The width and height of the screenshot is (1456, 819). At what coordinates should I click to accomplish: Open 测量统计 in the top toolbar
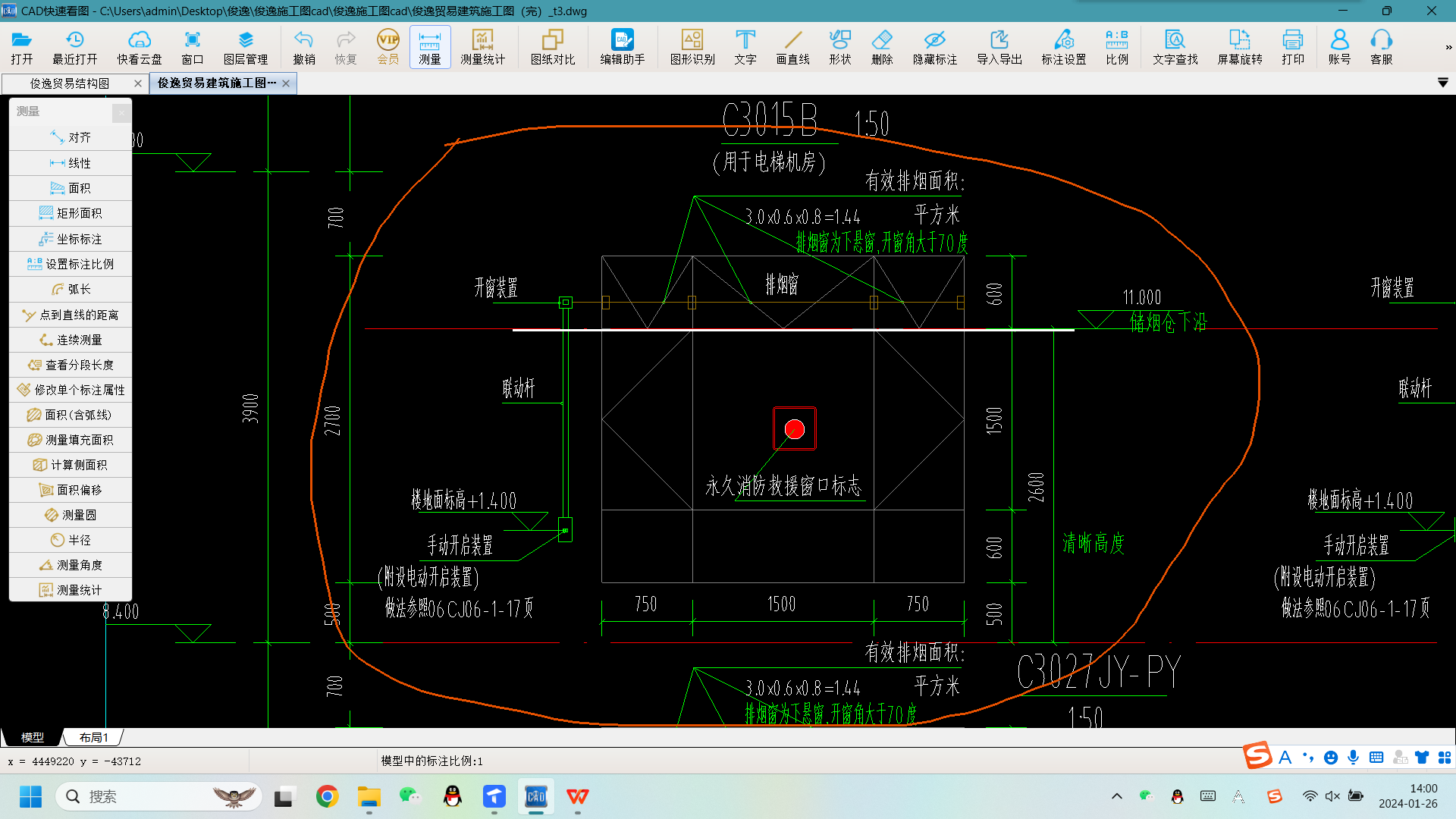pos(482,47)
